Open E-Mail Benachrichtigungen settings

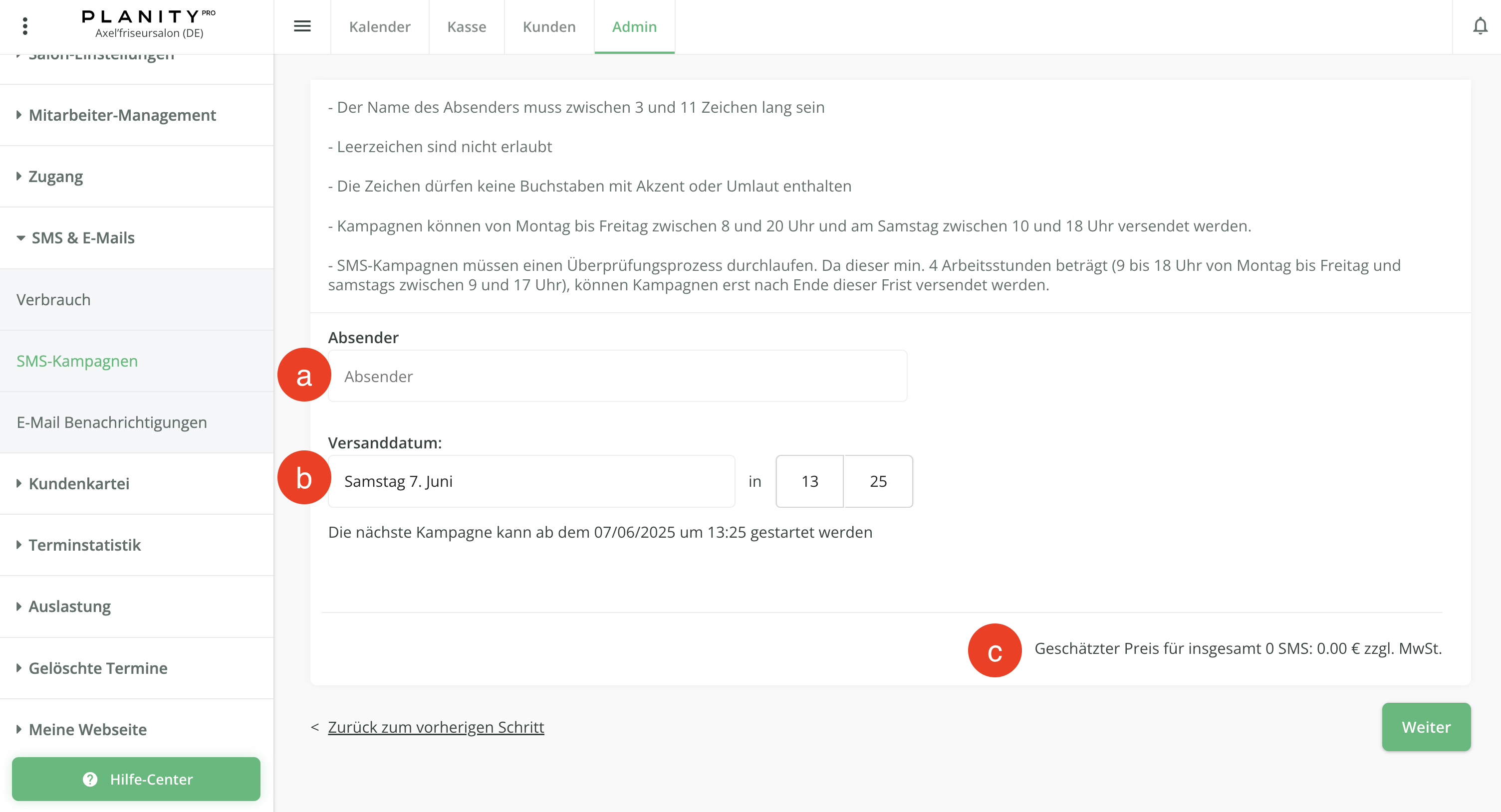tap(111, 422)
